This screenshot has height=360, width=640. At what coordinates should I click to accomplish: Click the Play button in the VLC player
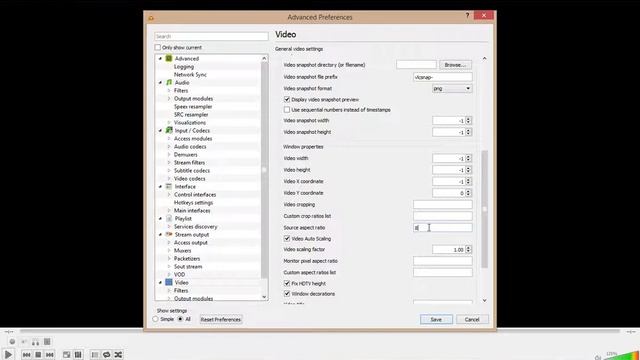(8, 354)
